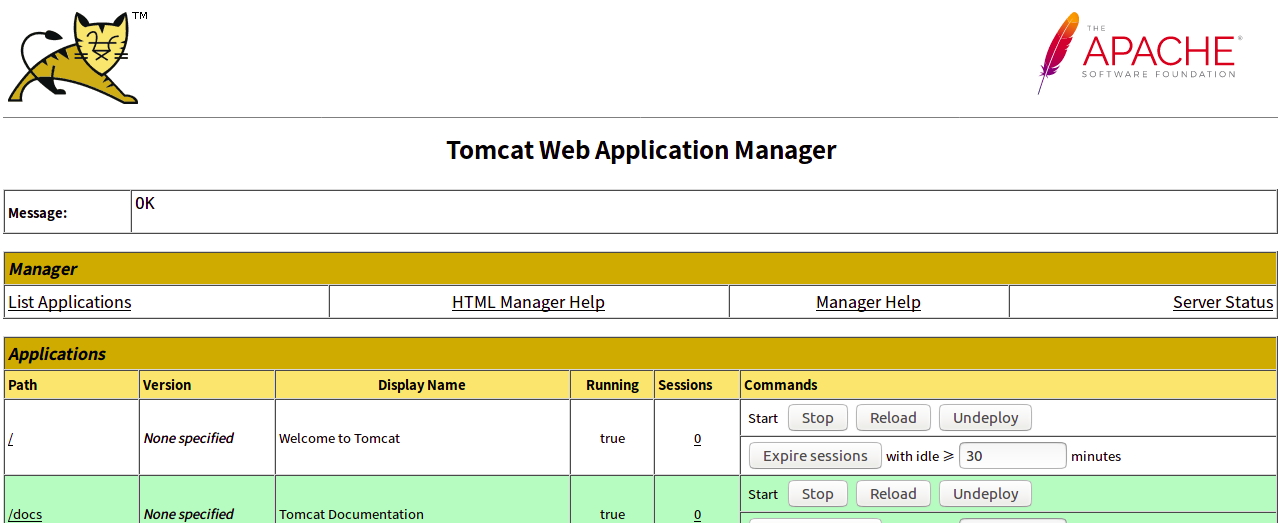Screen dimensions: 1284x523
Task: View sessions count for /docs application
Action: tap(697, 514)
